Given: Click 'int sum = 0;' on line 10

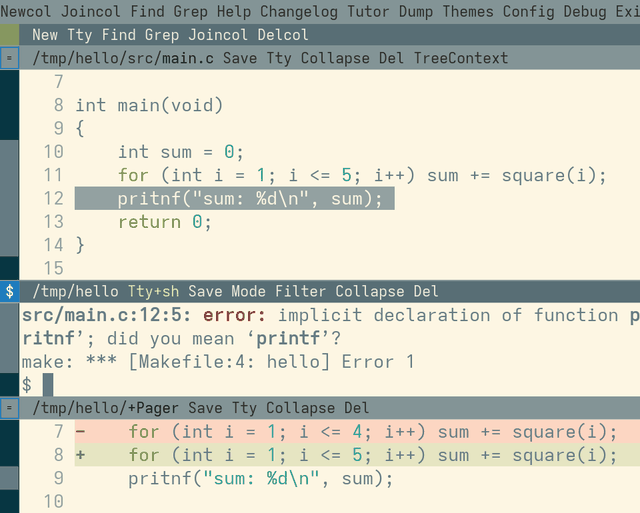Looking at the screenshot, I should [181, 152].
